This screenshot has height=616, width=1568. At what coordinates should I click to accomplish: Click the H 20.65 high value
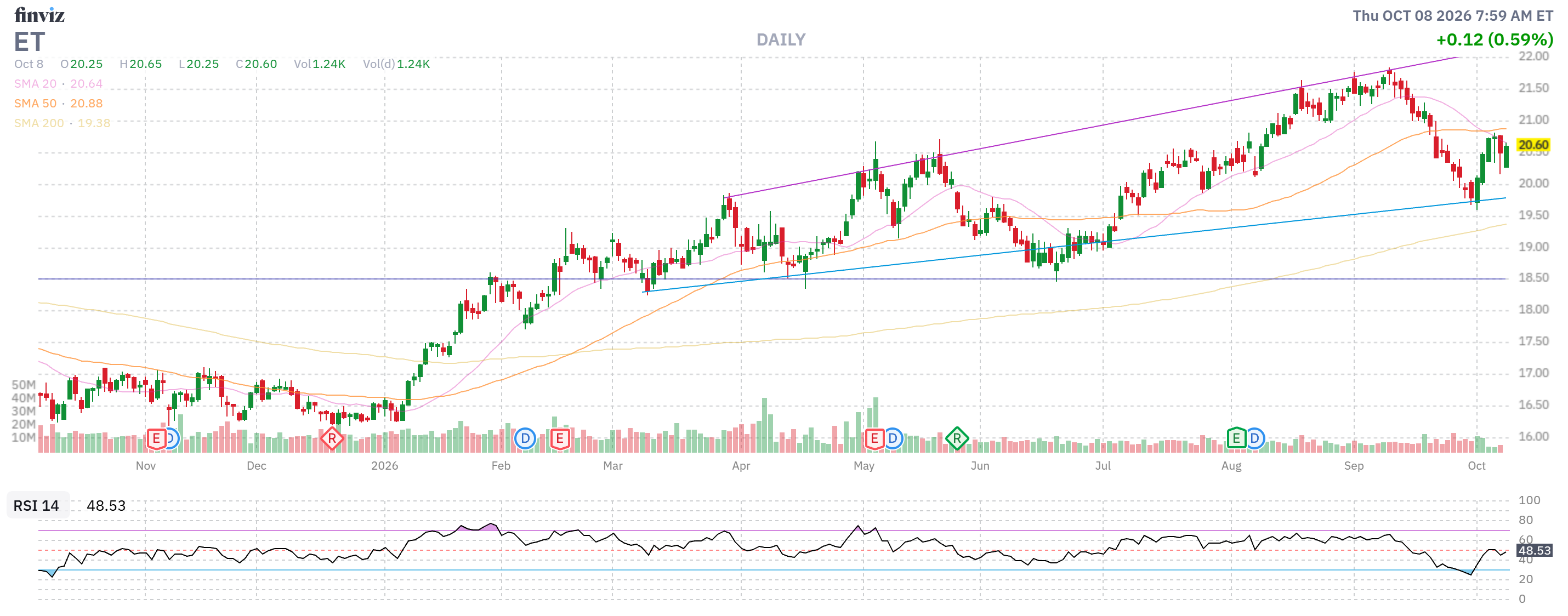[140, 64]
